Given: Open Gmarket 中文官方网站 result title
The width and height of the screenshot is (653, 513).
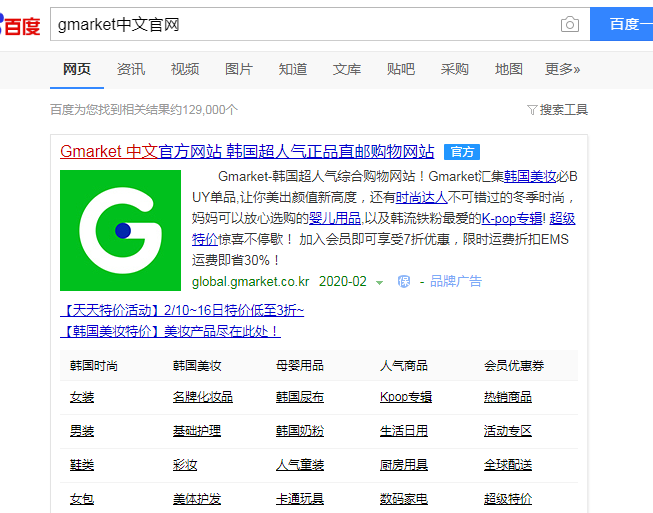Looking at the screenshot, I should (247, 152).
